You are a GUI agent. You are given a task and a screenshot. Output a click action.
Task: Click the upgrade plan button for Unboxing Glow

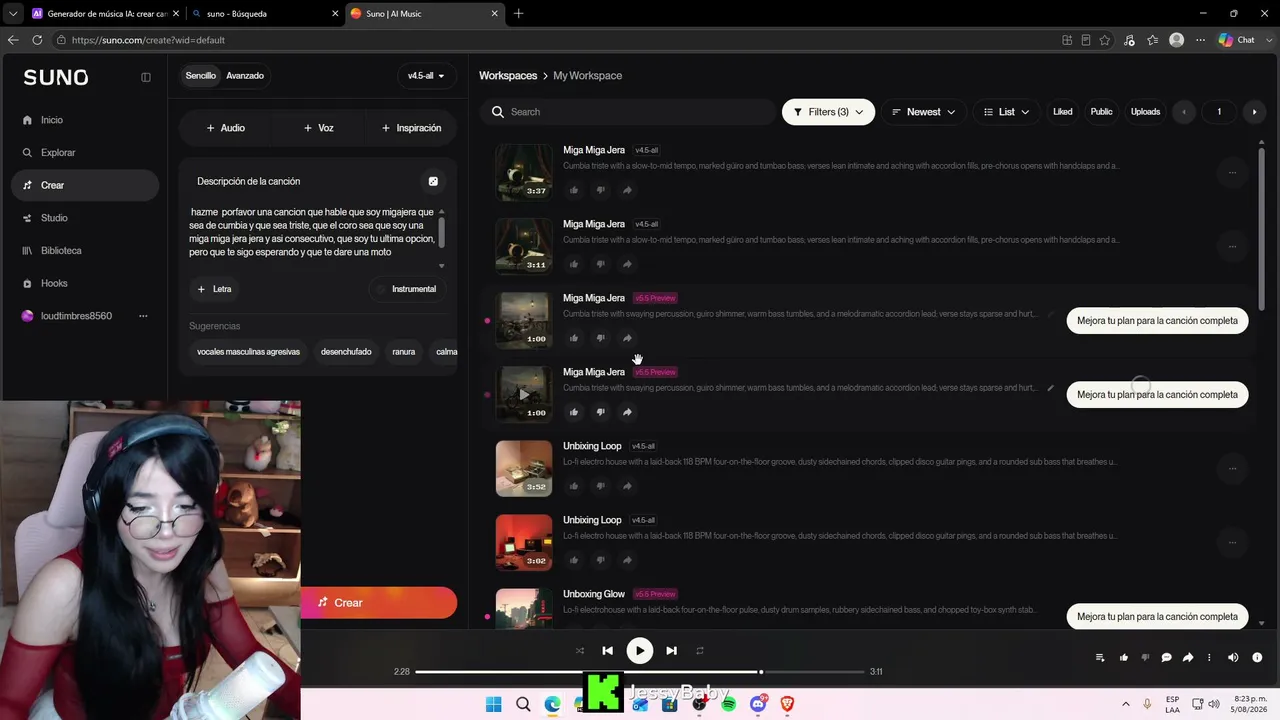1157,617
